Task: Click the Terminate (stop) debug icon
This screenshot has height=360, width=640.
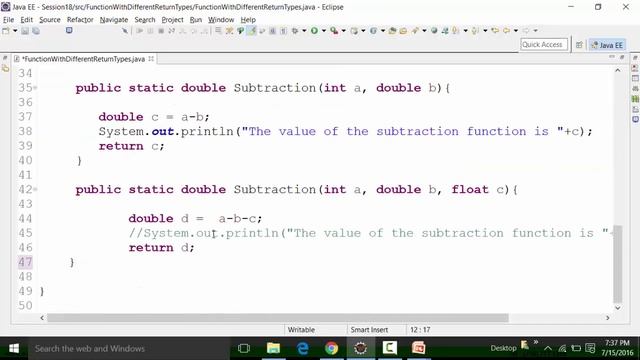Action: [x=161, y=31]
